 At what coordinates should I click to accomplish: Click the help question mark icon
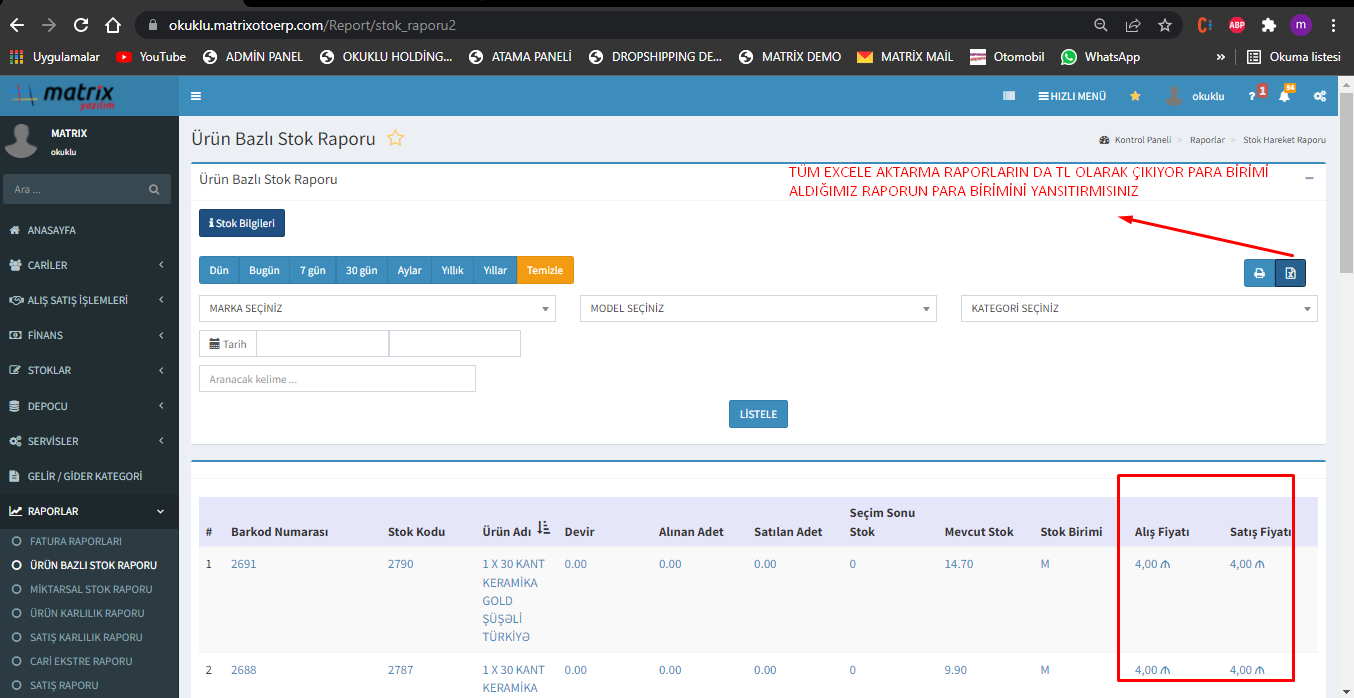1252,96
